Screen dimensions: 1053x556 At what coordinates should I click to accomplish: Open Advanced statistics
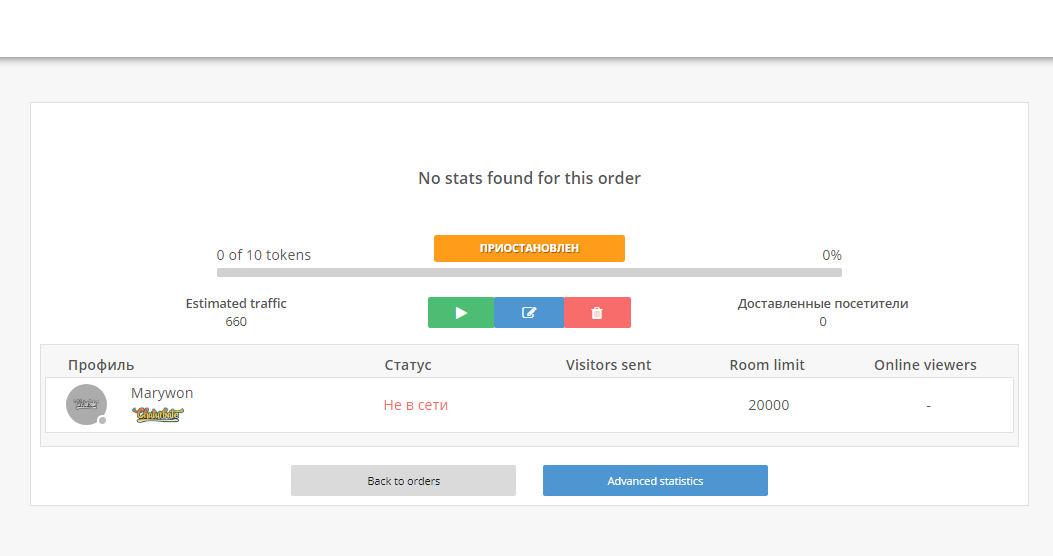click(655, 481)
